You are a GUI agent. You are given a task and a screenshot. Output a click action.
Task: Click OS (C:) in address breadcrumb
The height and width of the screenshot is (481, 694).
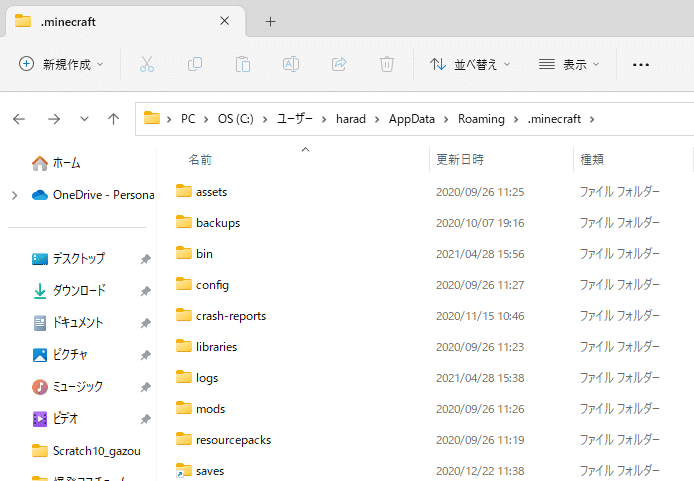(x=235, y=119)
